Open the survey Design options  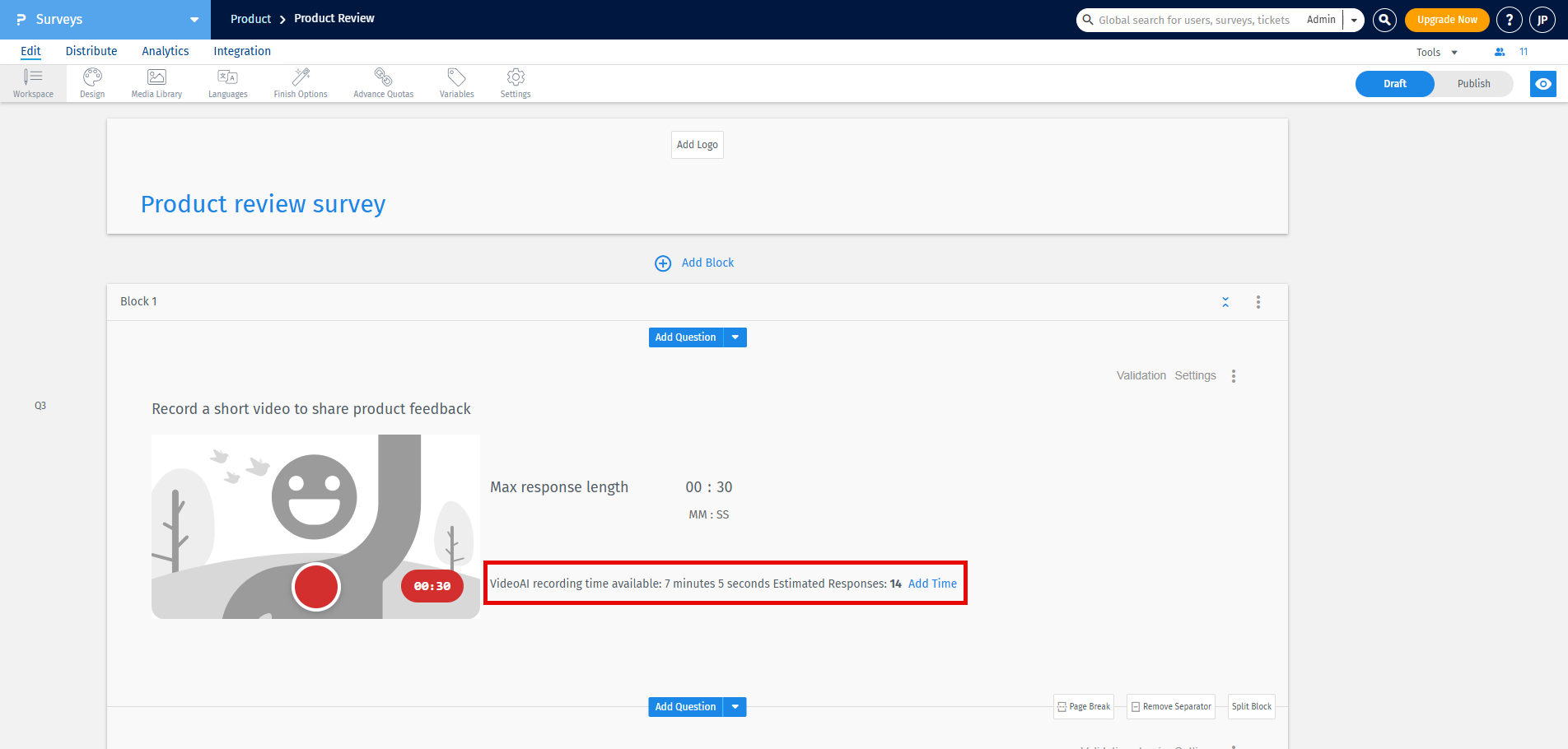point(91,82)
